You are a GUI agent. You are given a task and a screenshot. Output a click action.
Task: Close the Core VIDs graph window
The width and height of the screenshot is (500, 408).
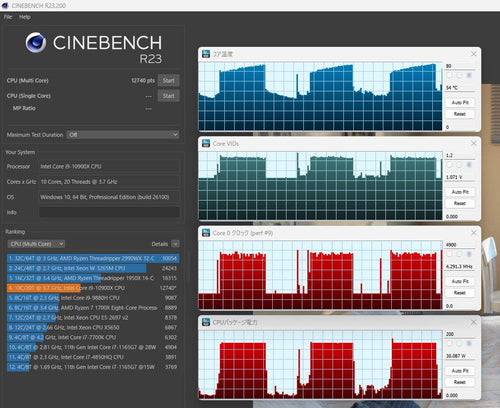tap(474, 143)
